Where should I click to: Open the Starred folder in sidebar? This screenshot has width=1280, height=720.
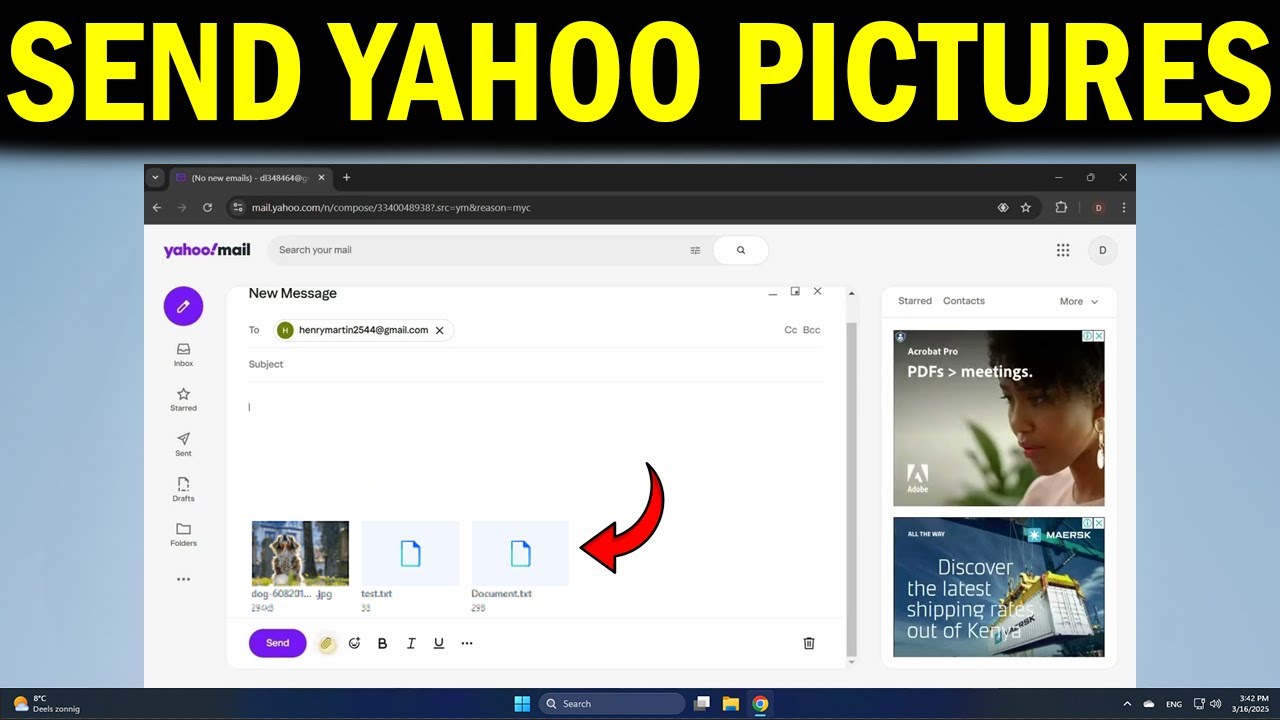point(183,400)
